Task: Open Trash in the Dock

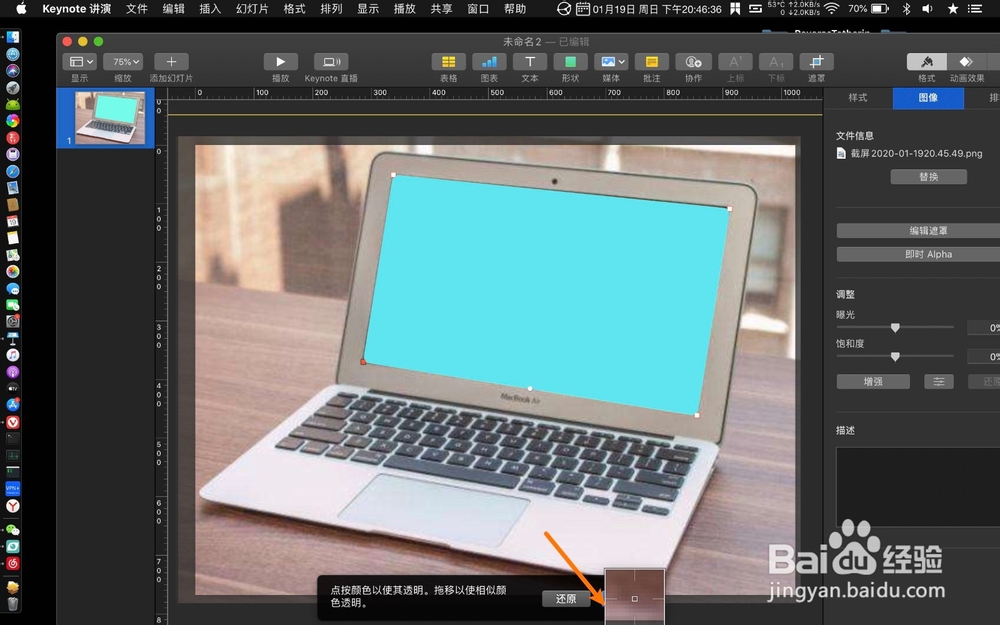Action: [x=13, y=603]
